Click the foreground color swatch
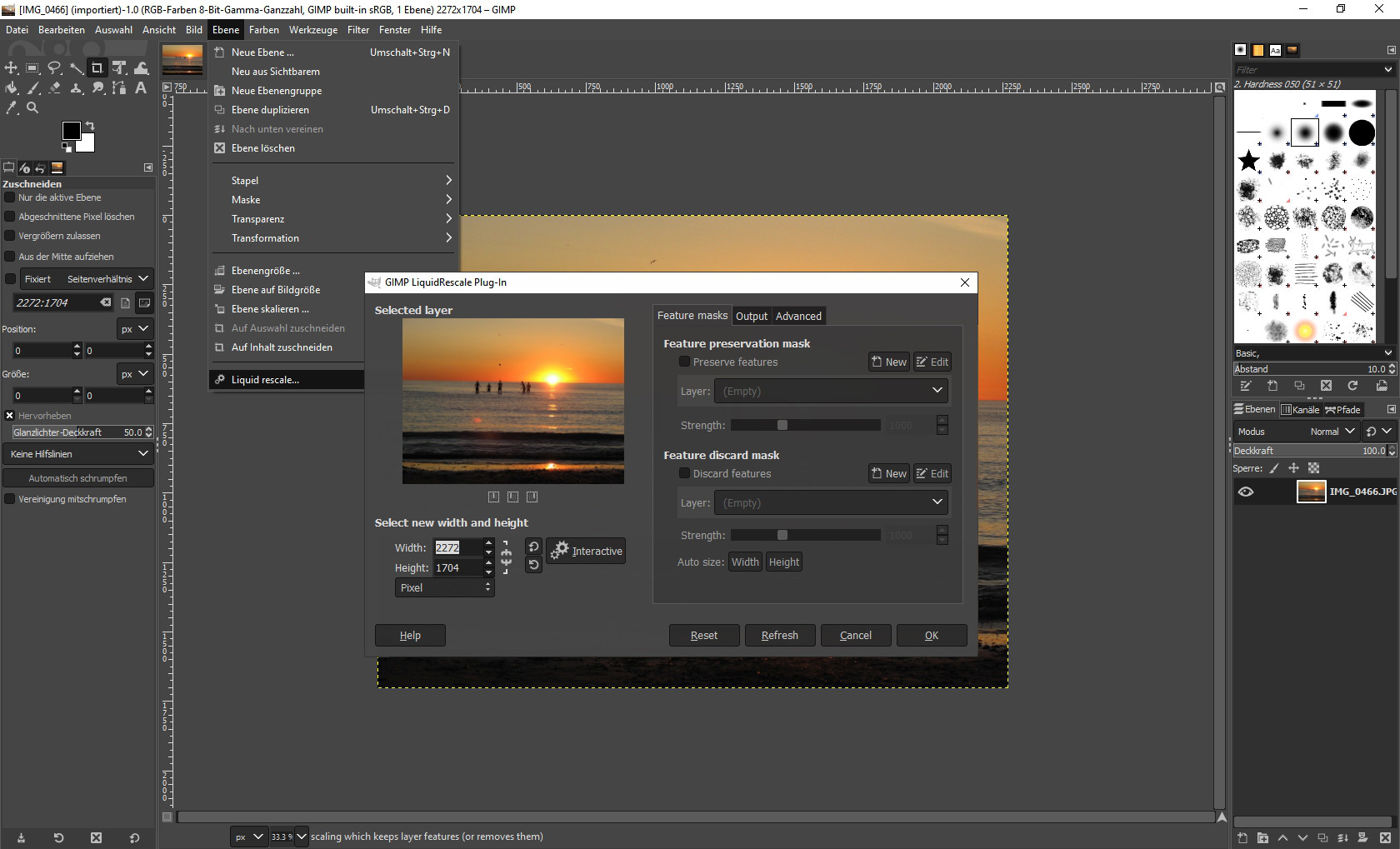The height and width of the screenshot is (849, 1400). tap(72, 131)
